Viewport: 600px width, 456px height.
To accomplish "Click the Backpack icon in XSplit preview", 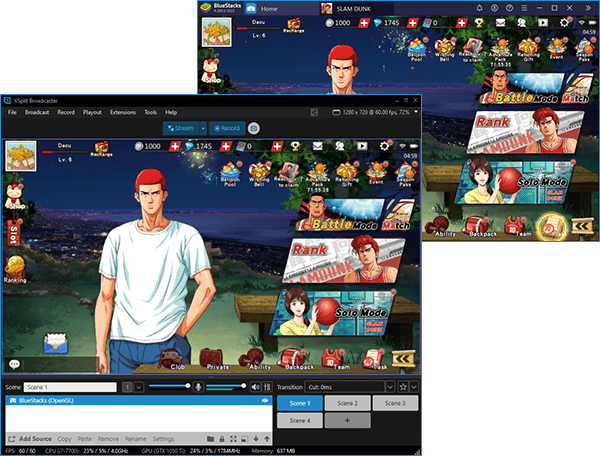I will click(x=294, y=359).
